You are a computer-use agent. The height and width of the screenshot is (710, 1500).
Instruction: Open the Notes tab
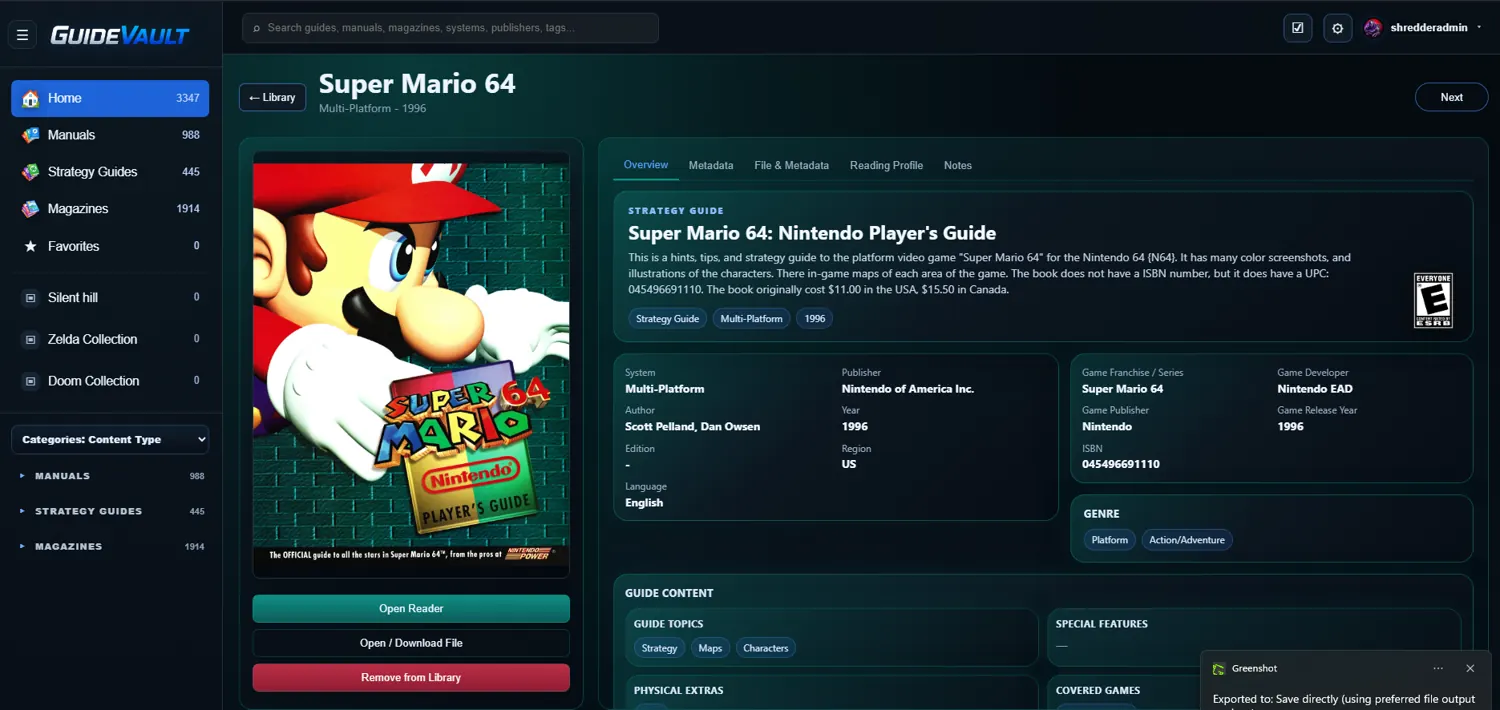coord(958,165)
